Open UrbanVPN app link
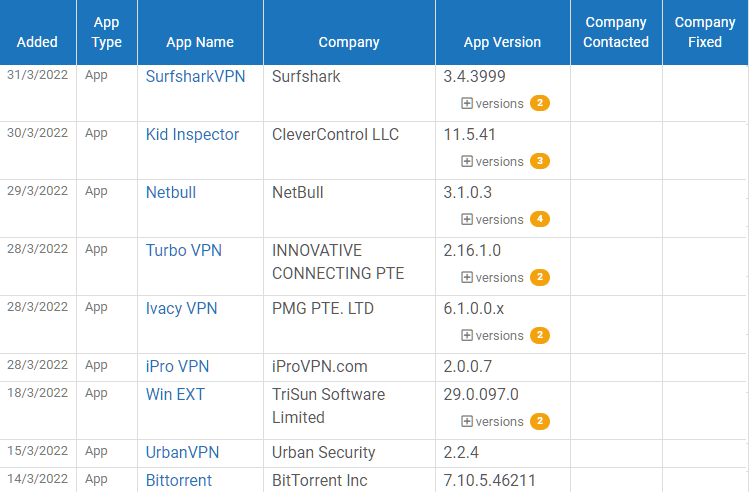This screenshot has height=492, width=750. point(182,452)
